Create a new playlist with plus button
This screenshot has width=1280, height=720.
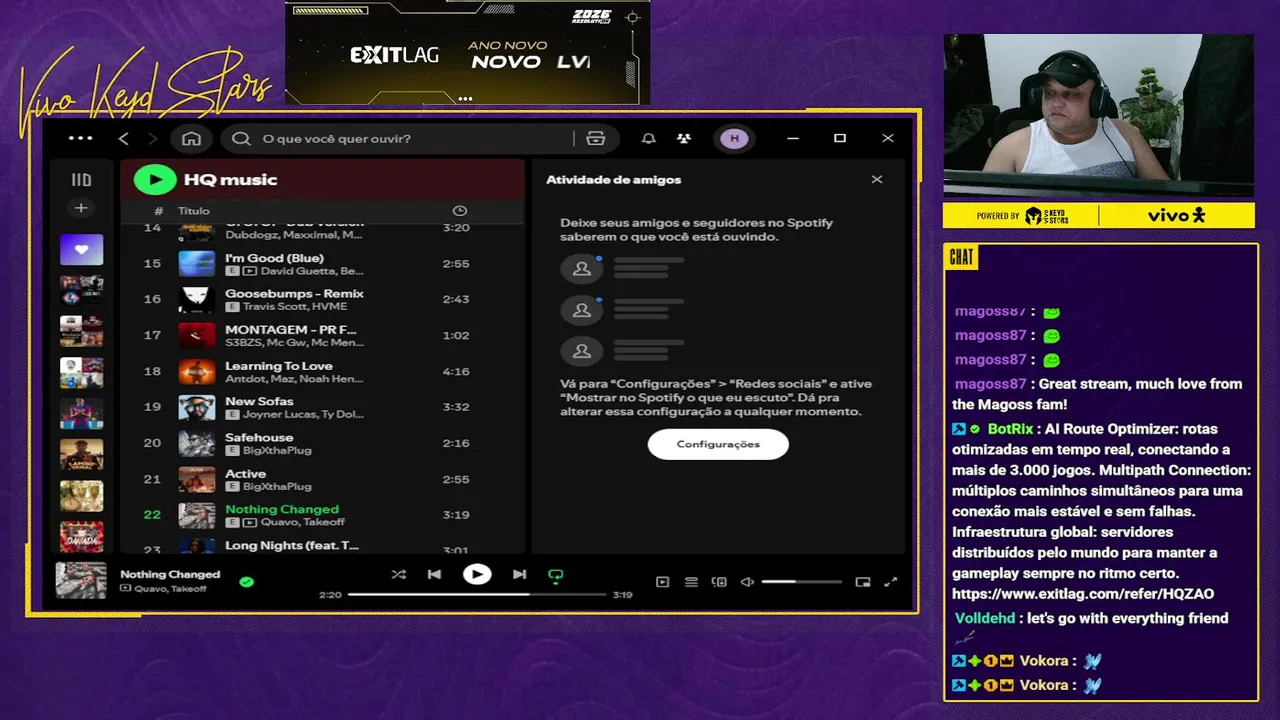(x=81, y=208)
